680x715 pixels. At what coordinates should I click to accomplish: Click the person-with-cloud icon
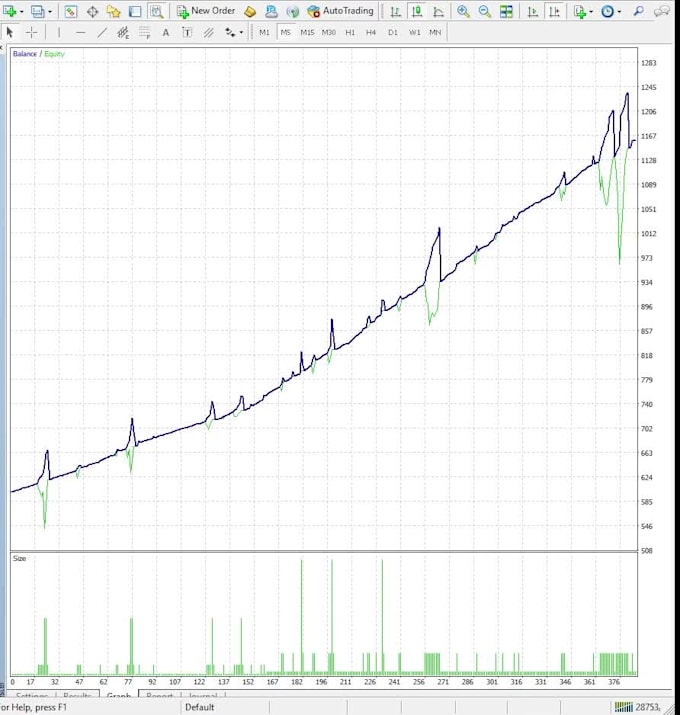(x=271, y=11)
